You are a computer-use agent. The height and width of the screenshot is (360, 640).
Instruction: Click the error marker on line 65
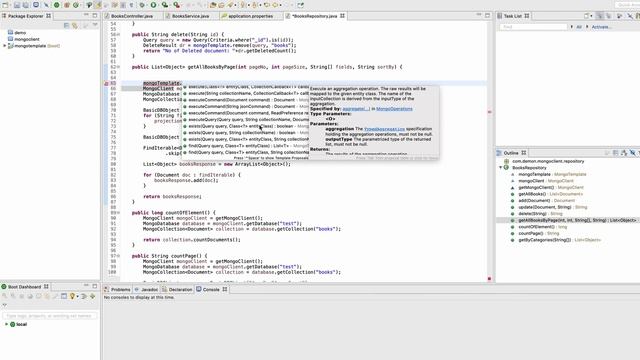(106, 83)
